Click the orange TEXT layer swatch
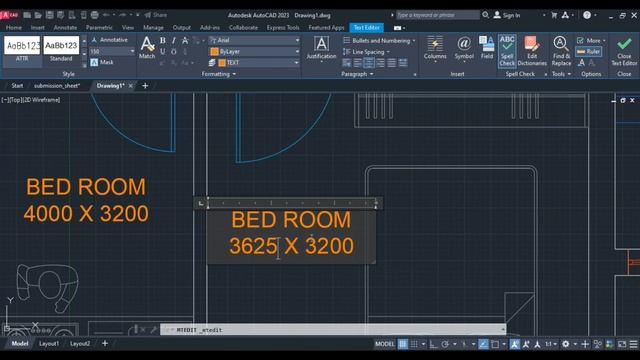This screenshot has width=640, height=360. [x=222, y=62]
